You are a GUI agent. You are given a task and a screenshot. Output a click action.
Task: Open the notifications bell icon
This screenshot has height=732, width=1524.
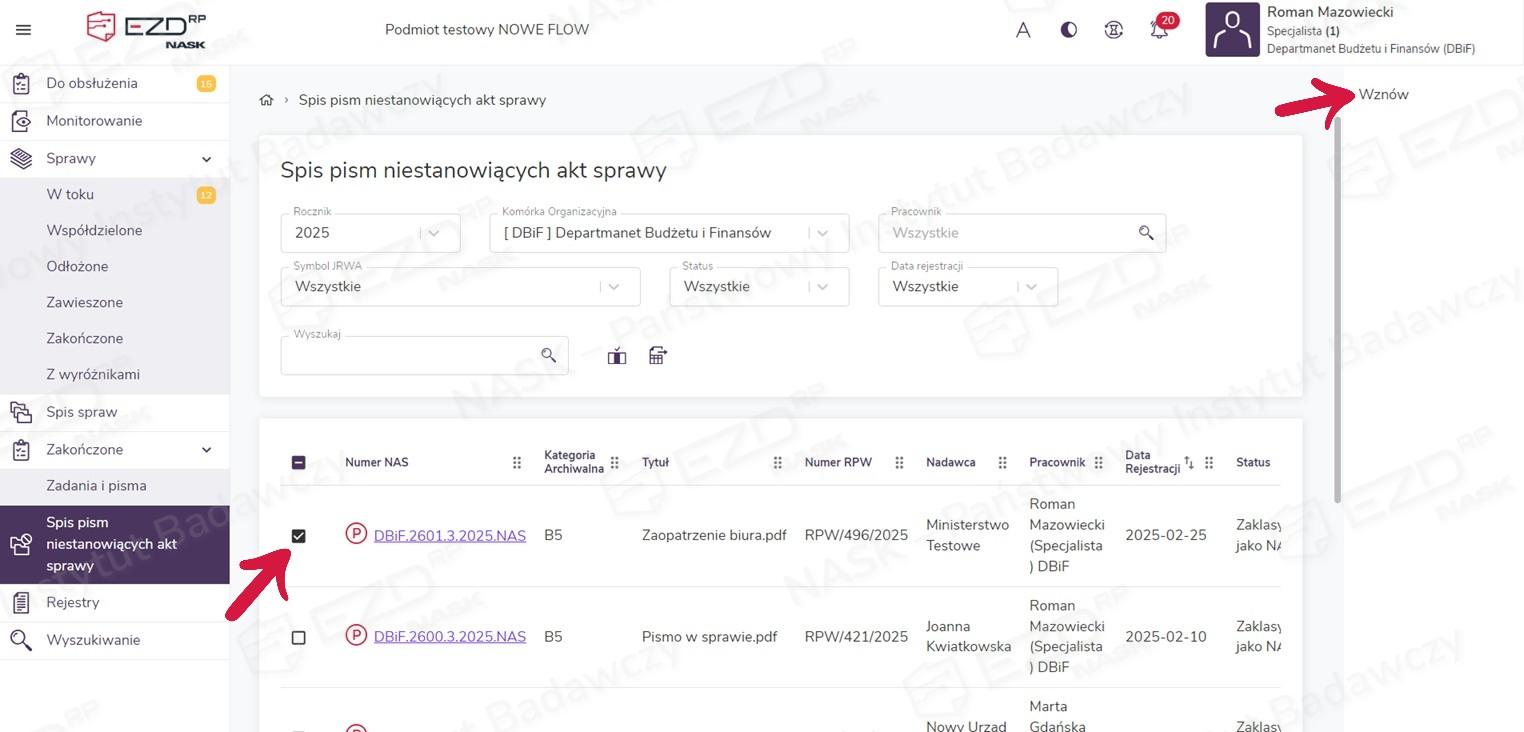(1159, 30)
